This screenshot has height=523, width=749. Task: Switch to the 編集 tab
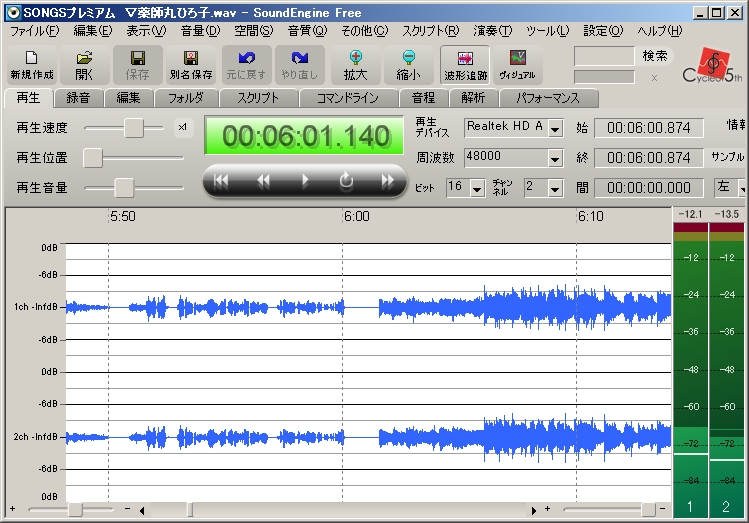click(x=128, y=98)
